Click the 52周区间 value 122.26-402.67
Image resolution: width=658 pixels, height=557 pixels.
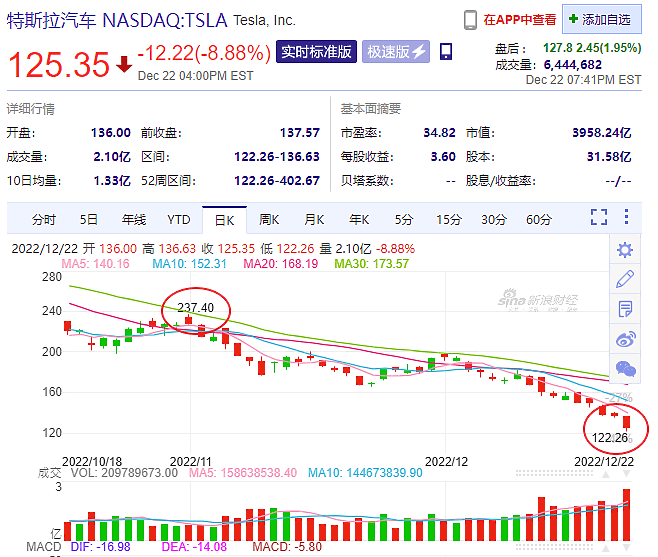277,180
